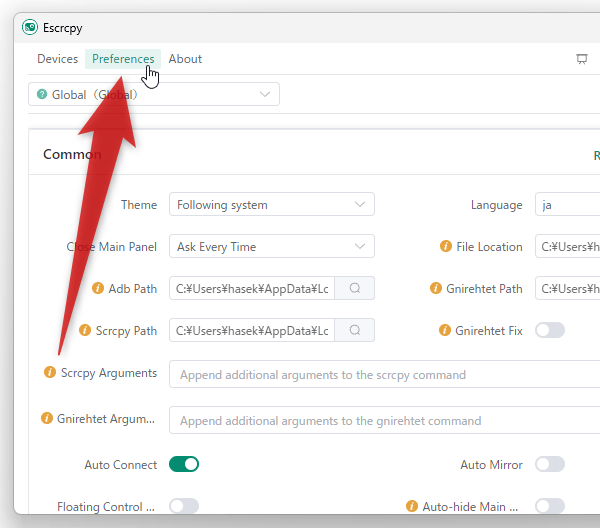
Task: Click the Escrcpy app logo icon
Action: click(30, 27)
